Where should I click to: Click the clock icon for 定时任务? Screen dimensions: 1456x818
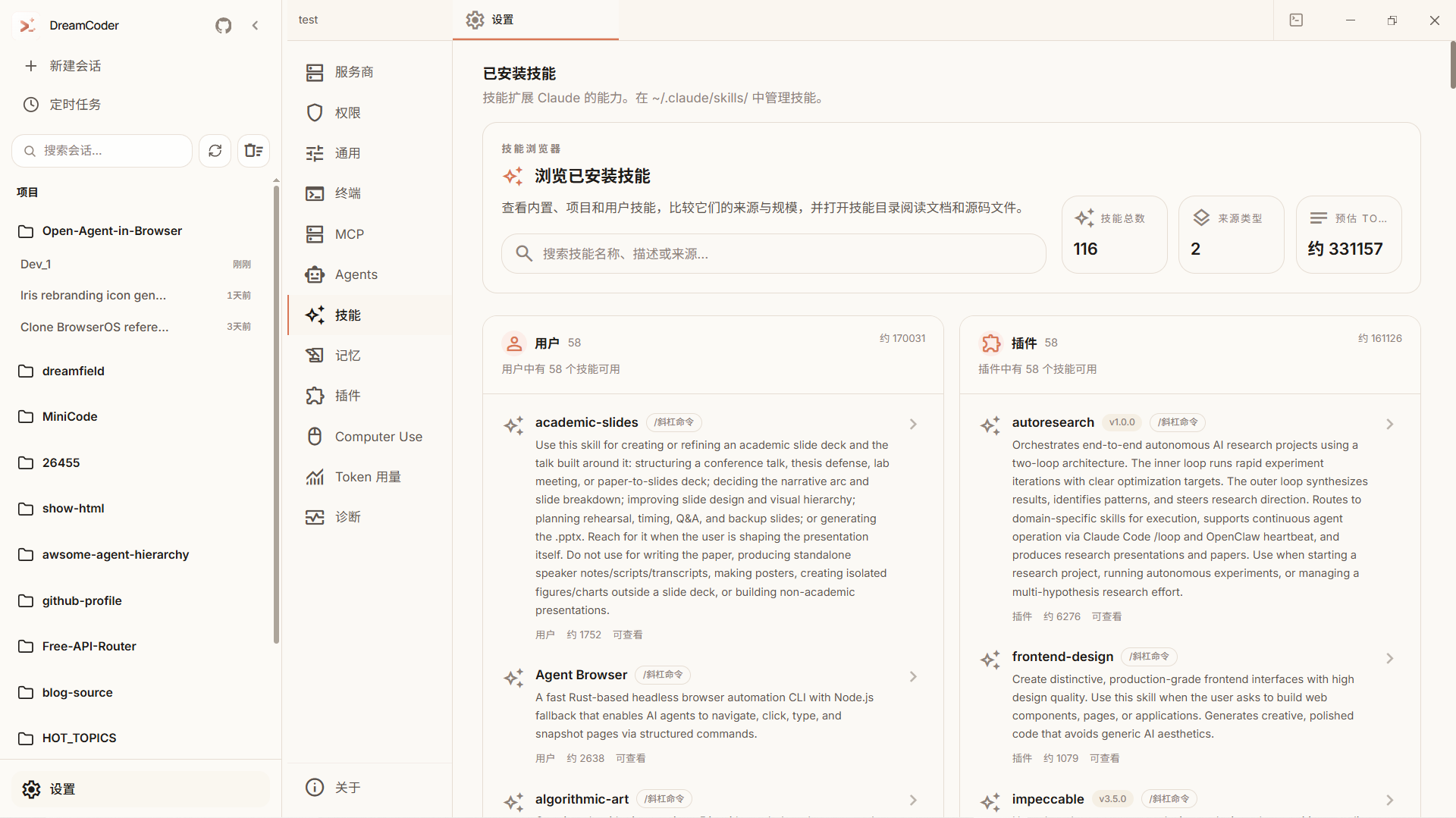pos(30,105)
